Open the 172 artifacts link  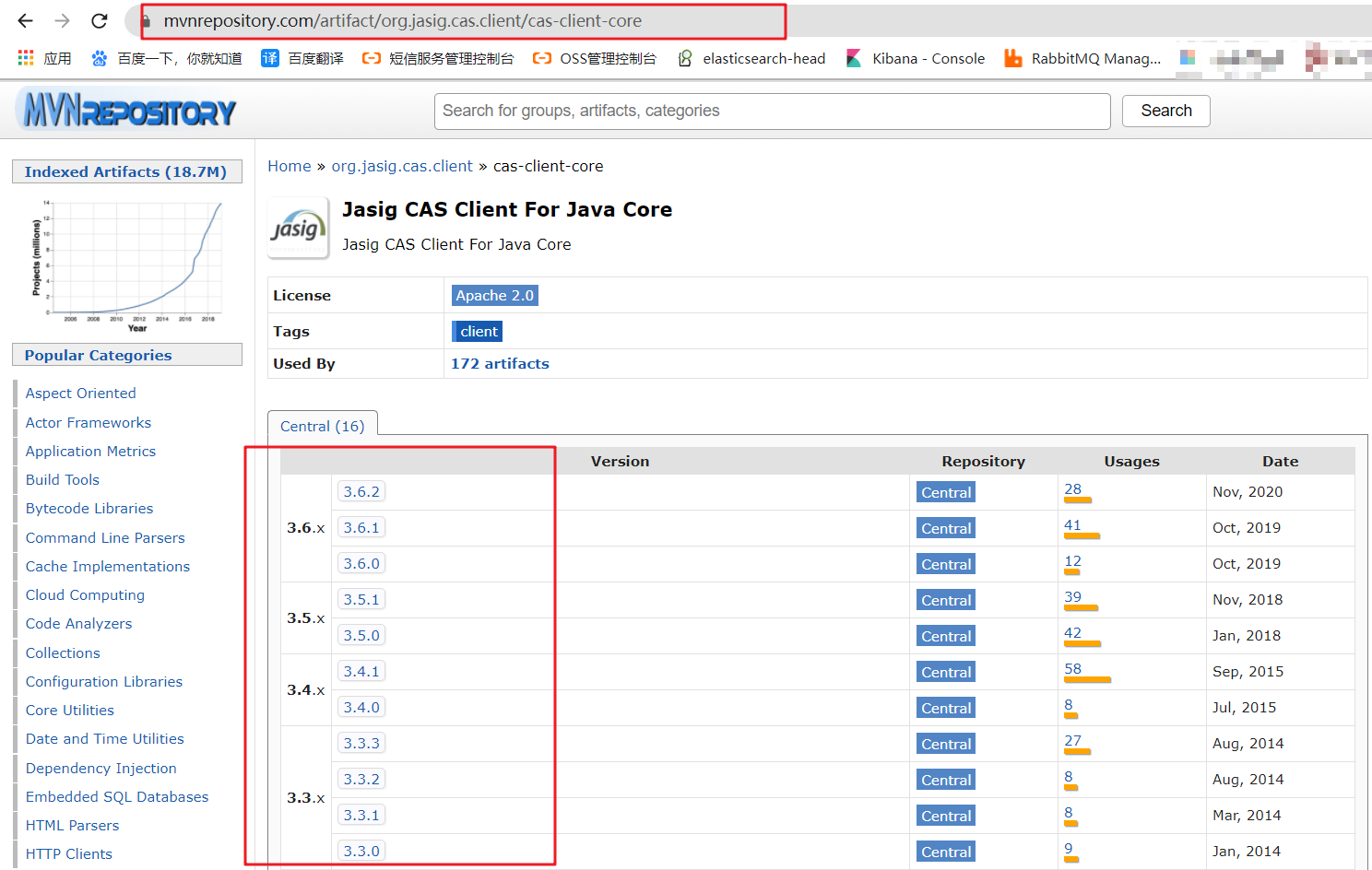tap(500, 363)
